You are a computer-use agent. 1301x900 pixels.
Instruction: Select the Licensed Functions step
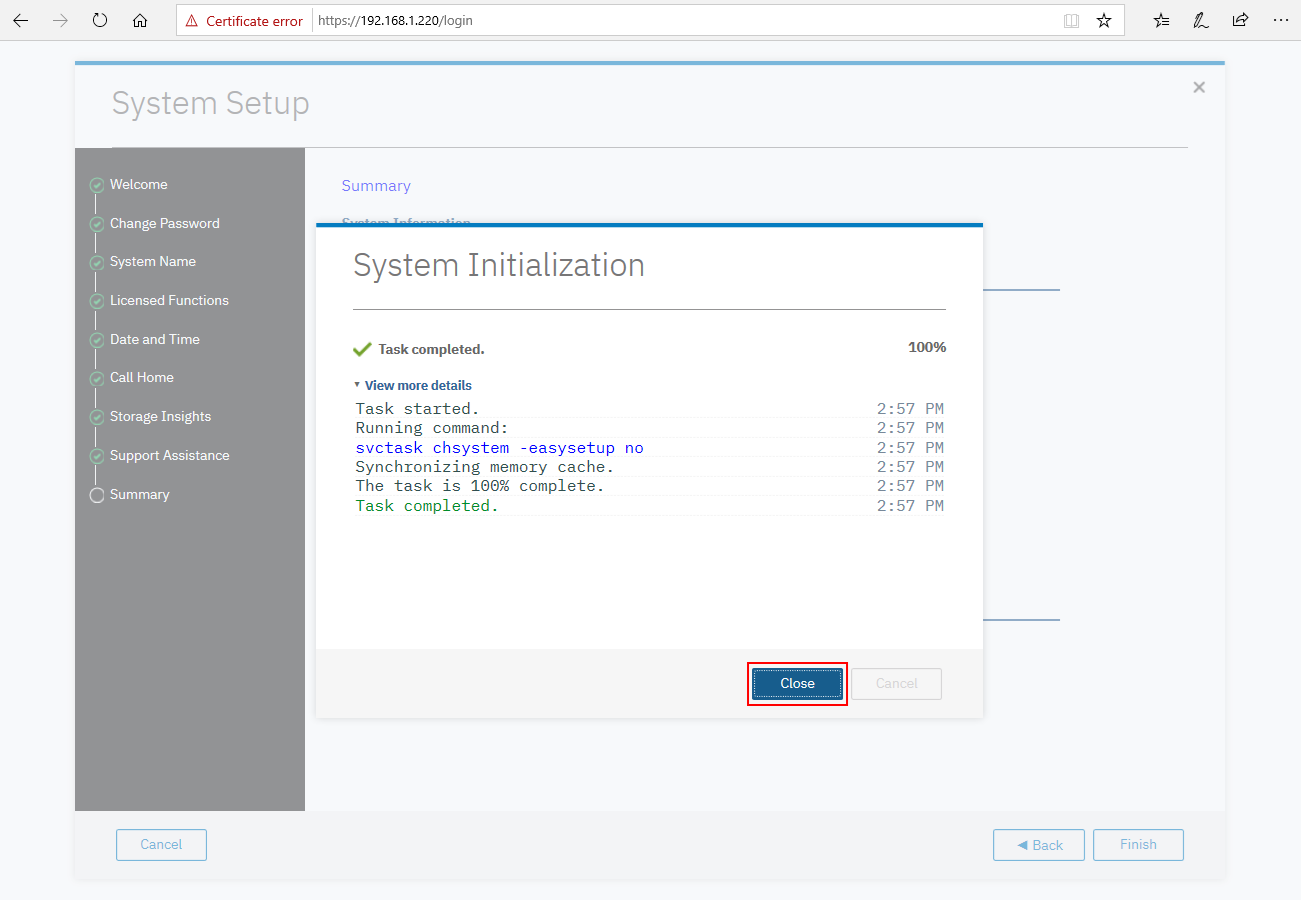click(169, 300)
